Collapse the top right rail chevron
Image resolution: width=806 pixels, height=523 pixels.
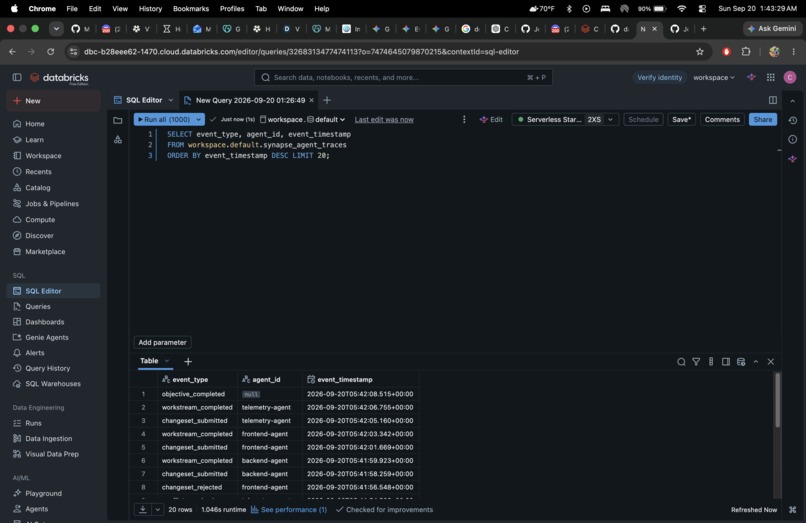pos(793,101)
